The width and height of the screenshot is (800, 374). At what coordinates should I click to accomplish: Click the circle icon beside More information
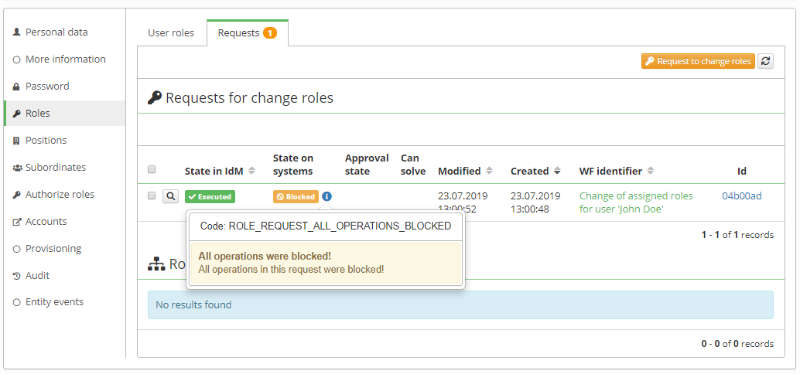click(x=16, y=60)
